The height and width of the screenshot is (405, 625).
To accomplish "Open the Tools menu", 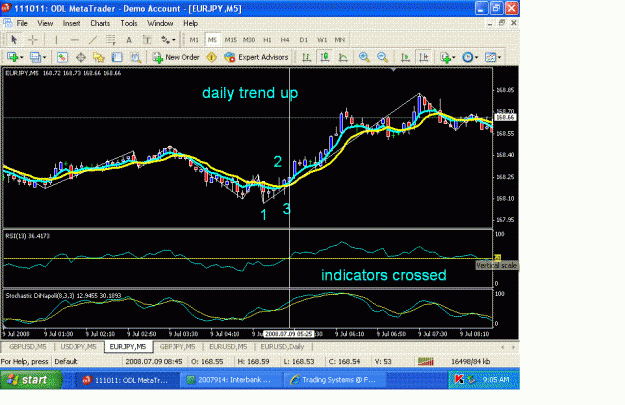I will tap(129, 23).
